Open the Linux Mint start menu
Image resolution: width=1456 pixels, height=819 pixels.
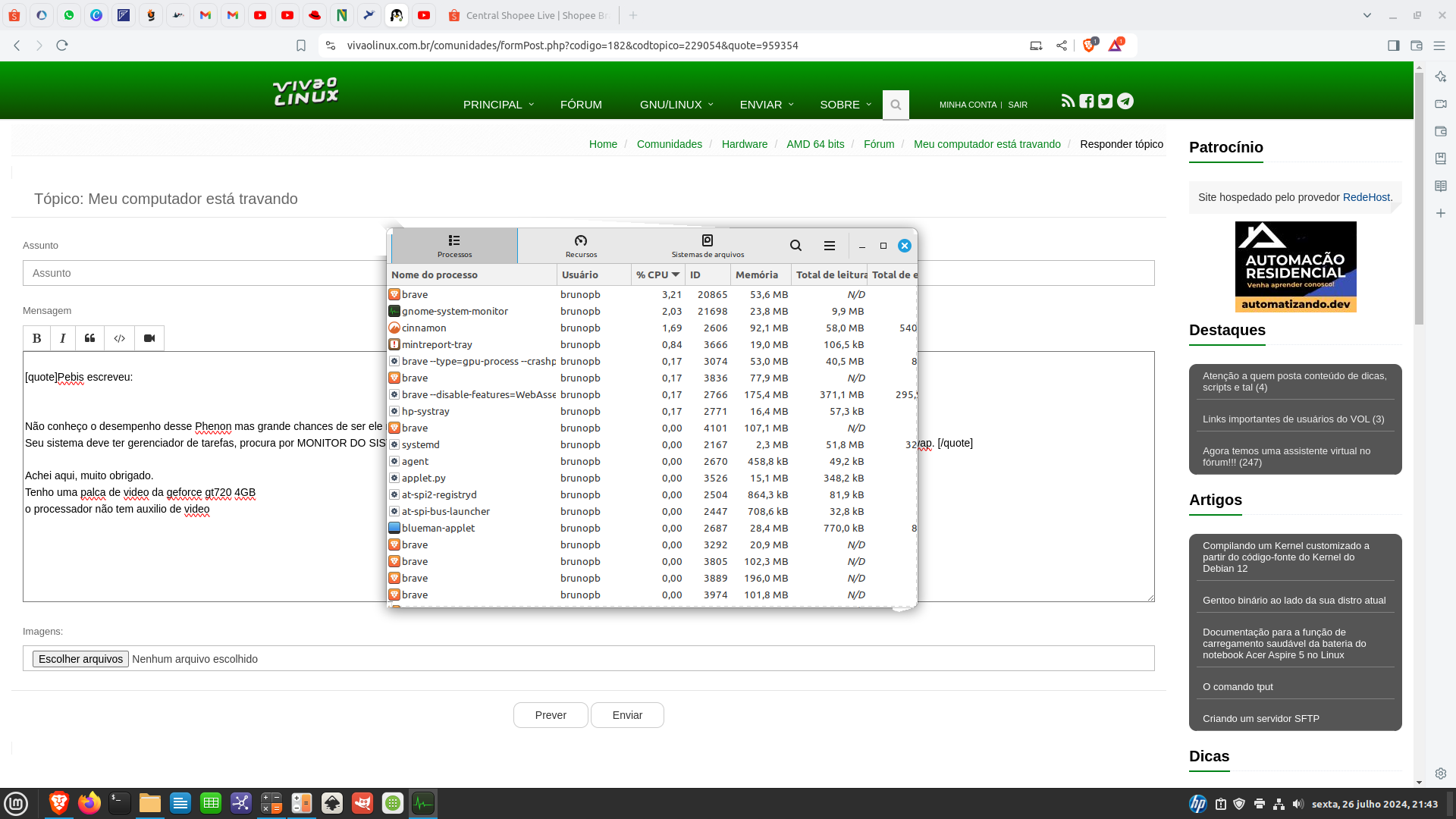[16, 803]
